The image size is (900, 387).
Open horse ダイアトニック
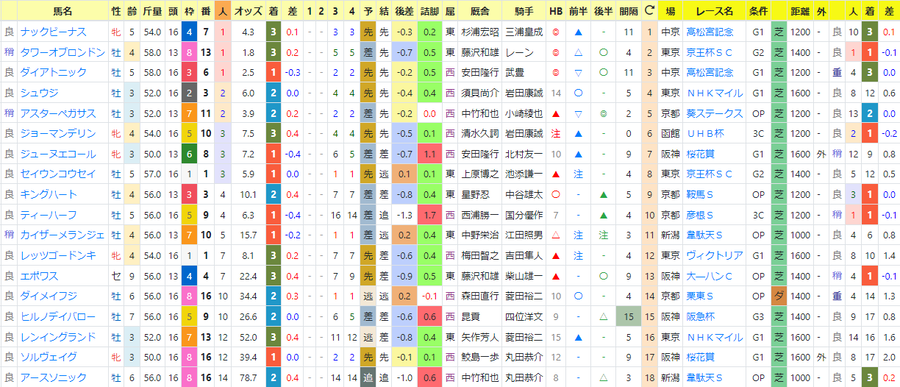[53, 72]
